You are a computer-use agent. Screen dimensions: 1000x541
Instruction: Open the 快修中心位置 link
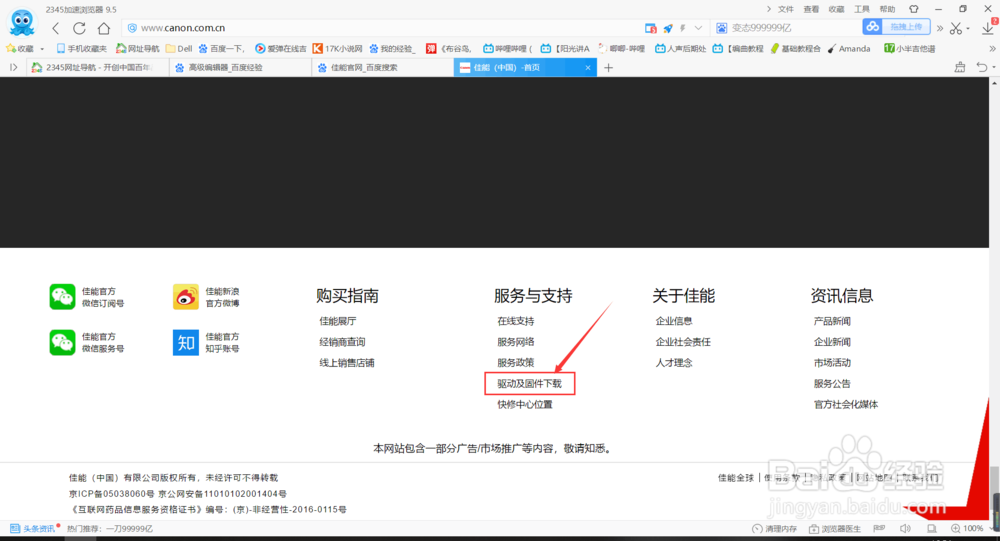pyautogui.click(x=525, y=404)
